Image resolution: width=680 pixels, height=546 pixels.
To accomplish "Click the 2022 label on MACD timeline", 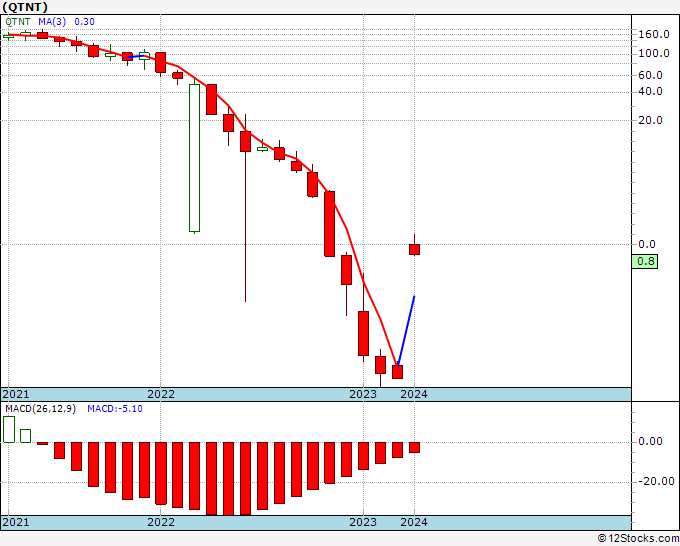I will 161,522.
